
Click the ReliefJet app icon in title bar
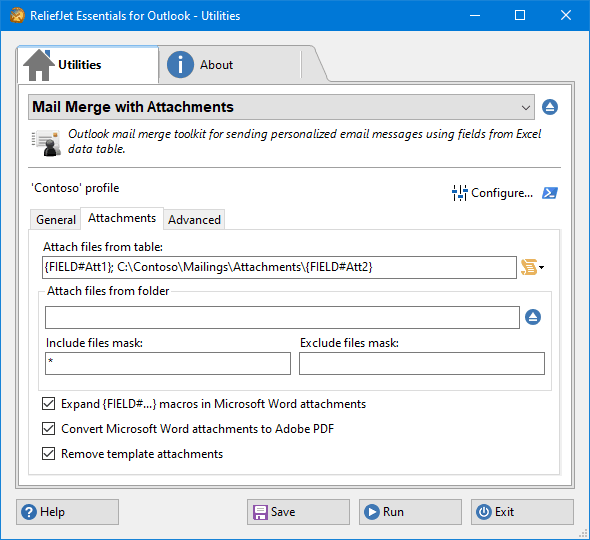tap(17, 16)
